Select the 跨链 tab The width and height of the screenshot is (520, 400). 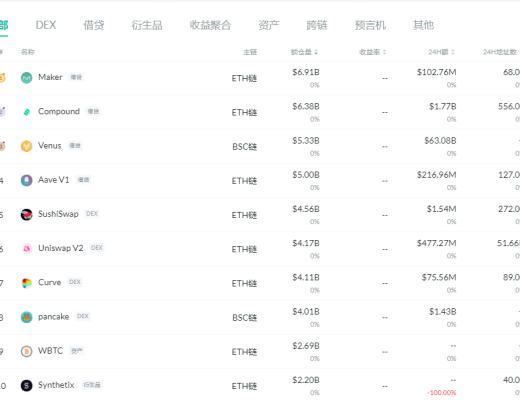click(317, 25)
